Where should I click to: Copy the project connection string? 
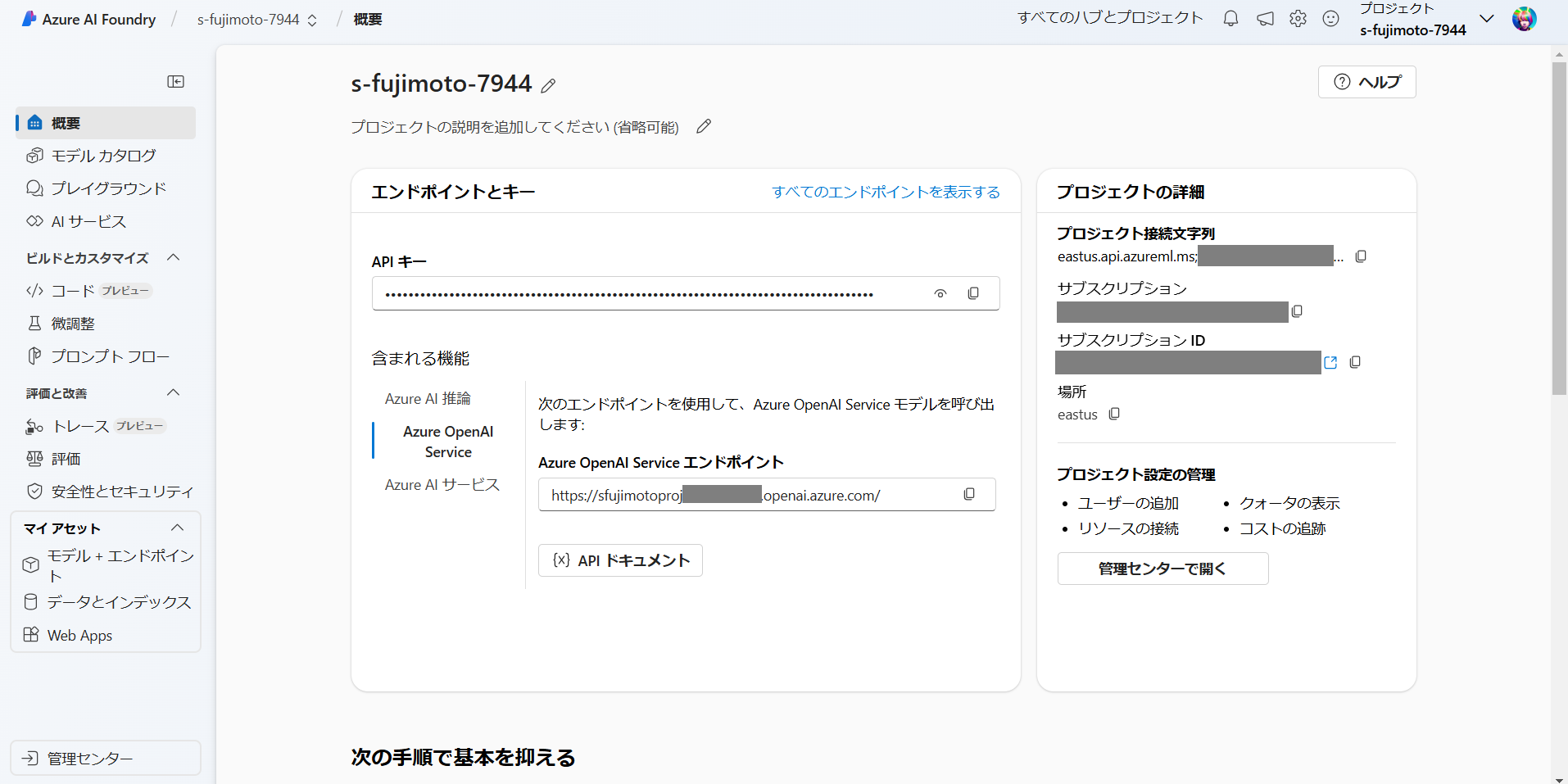coord(1361,256)
